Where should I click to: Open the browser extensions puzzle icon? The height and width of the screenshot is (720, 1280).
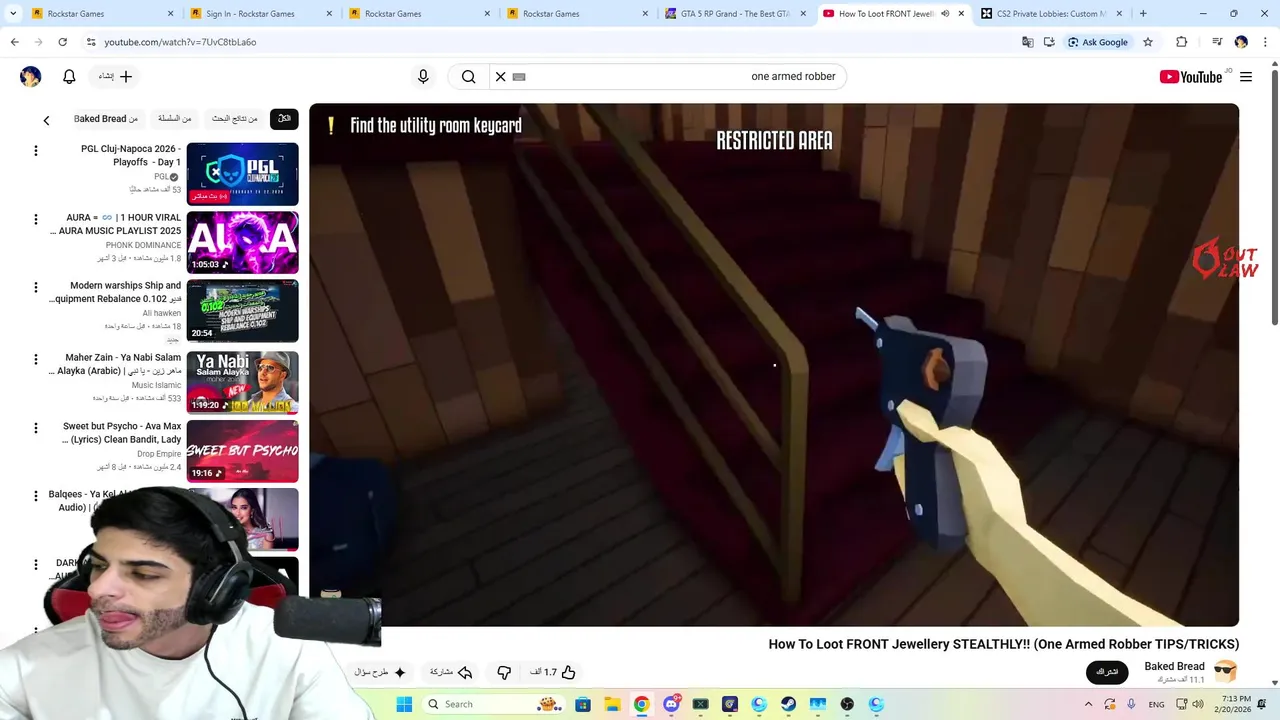1182,42
